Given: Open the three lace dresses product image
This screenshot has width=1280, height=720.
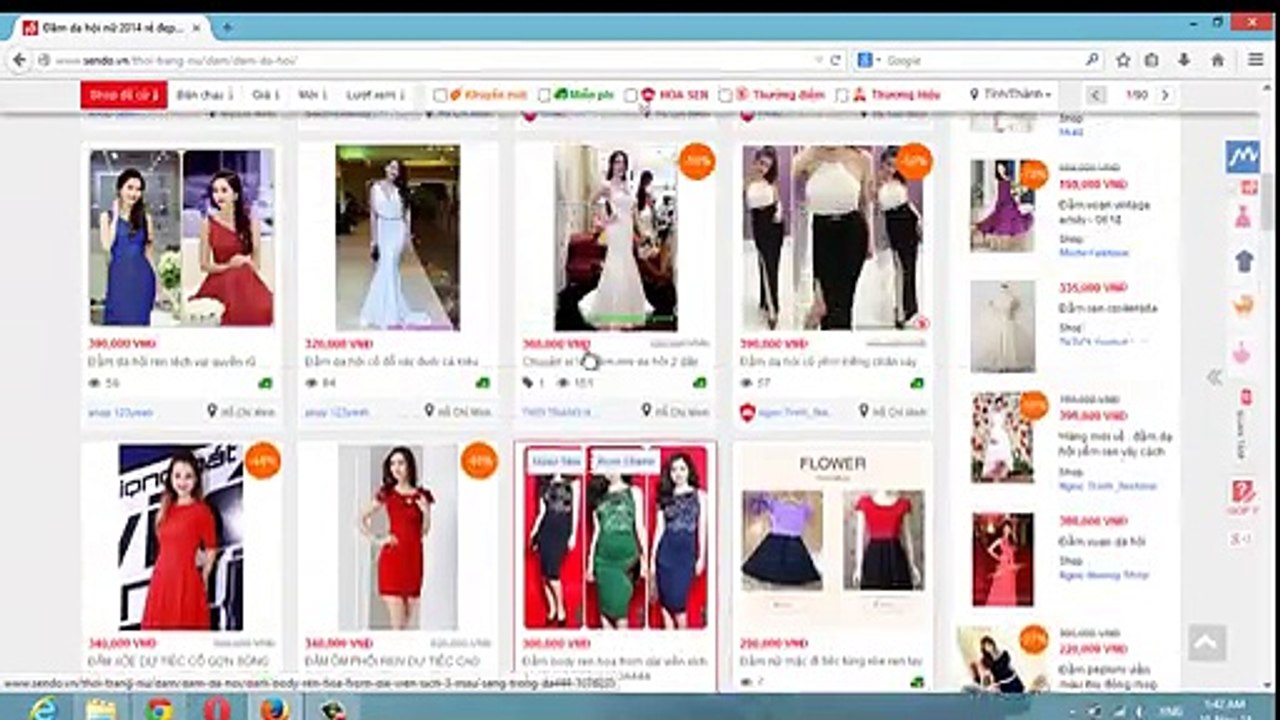Looking at the screenshot, I should click(x=616, y=537).
